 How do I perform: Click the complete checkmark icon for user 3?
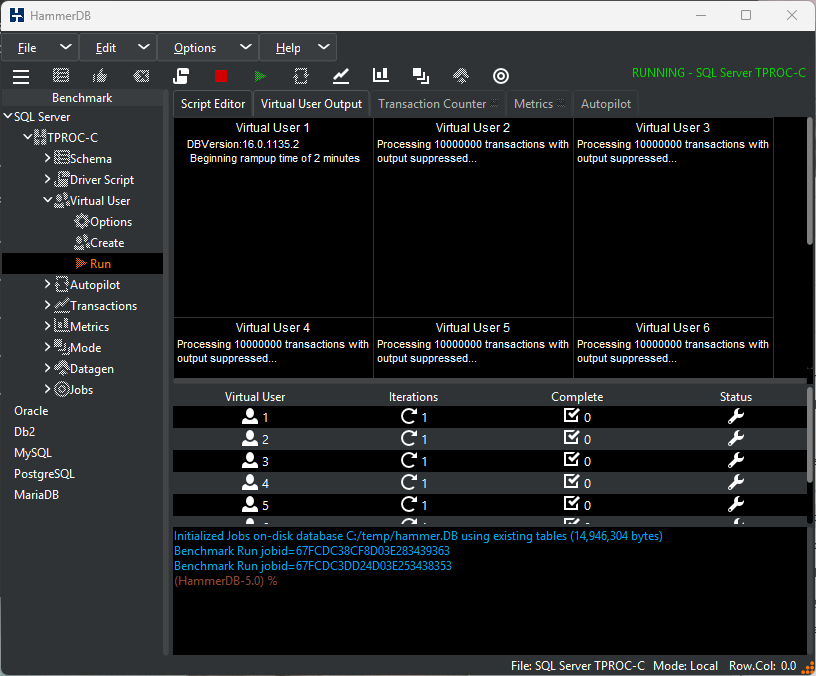[571, 459]
